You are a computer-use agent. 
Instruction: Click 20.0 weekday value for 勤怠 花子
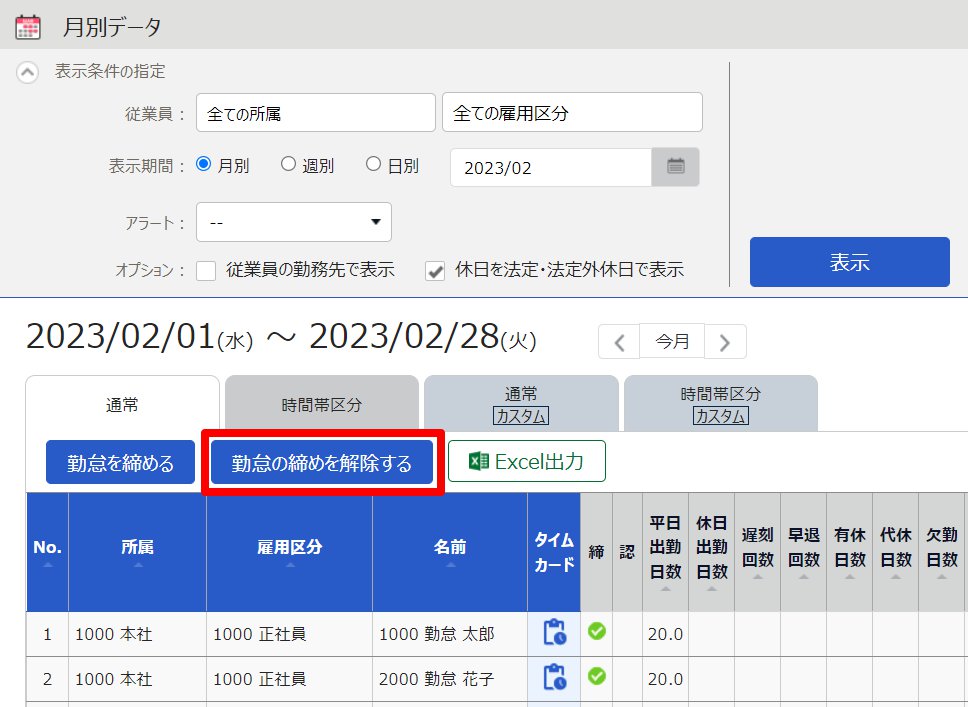[666, 679]
